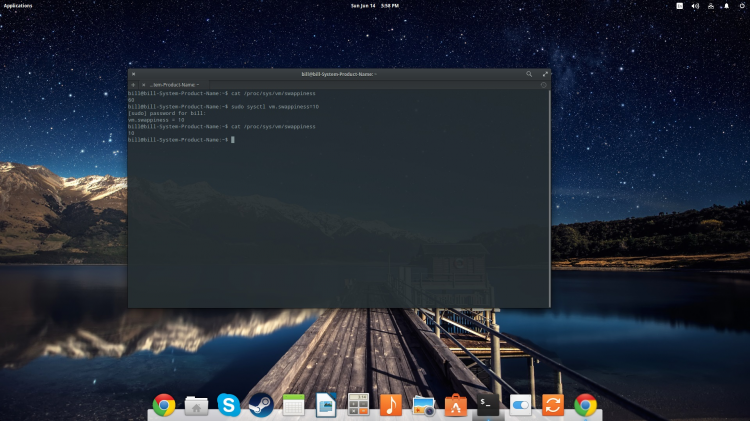Launch Steam from the dock
Image resolution: width=750 pixels, height=421 pixels.
pos(261,405)
